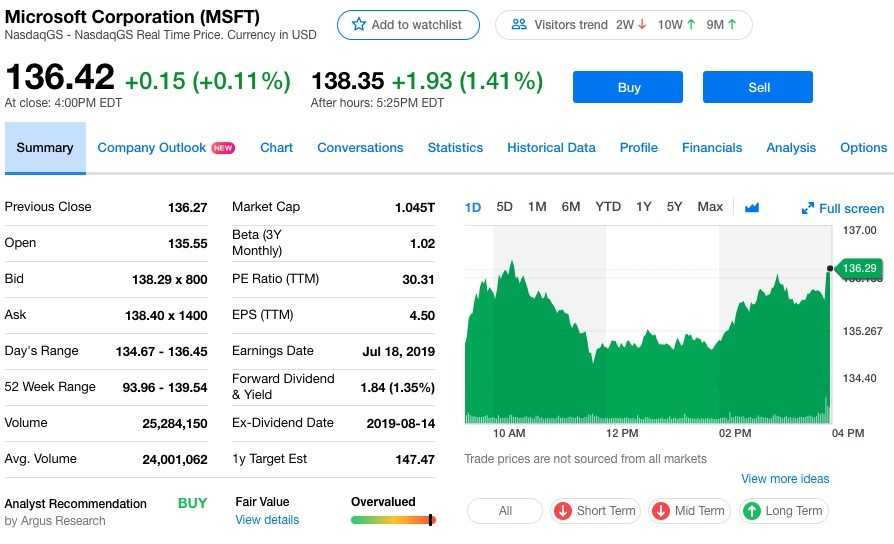Click the blue Buy button
Screen dimensions: 894x544
click(x=628, y=87)
